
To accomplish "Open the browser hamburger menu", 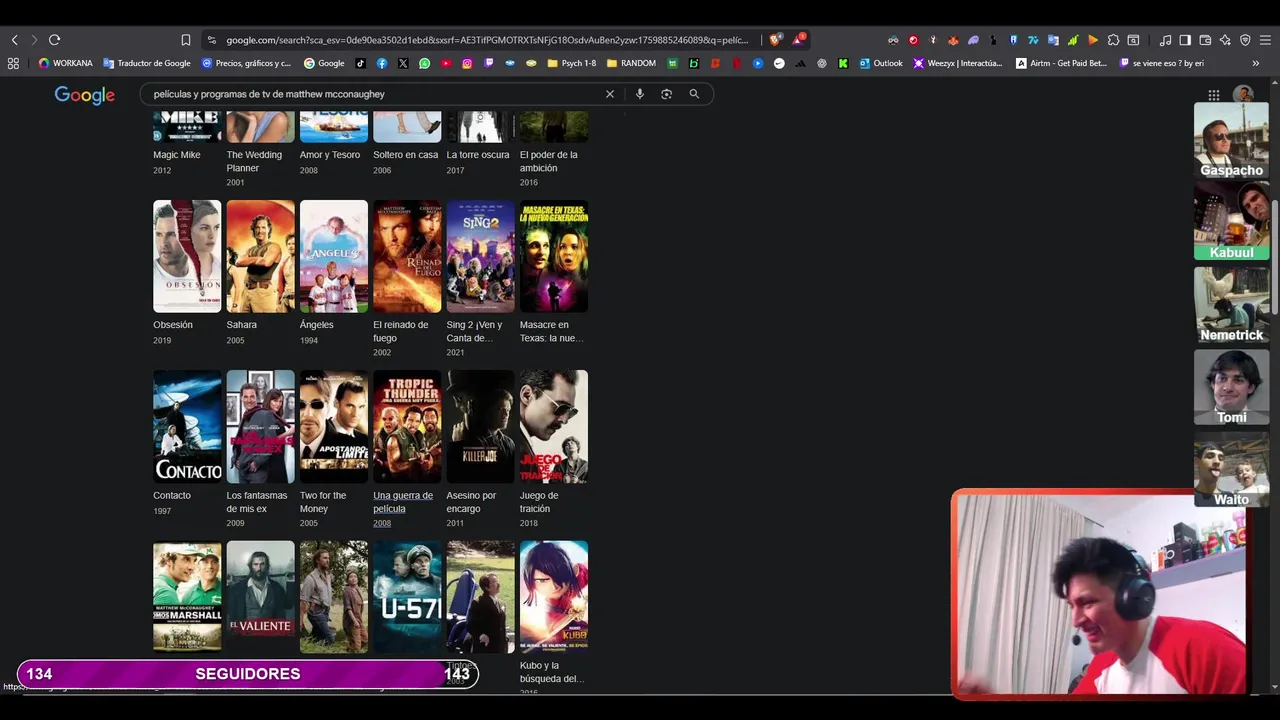I will tap(1265, 40).
